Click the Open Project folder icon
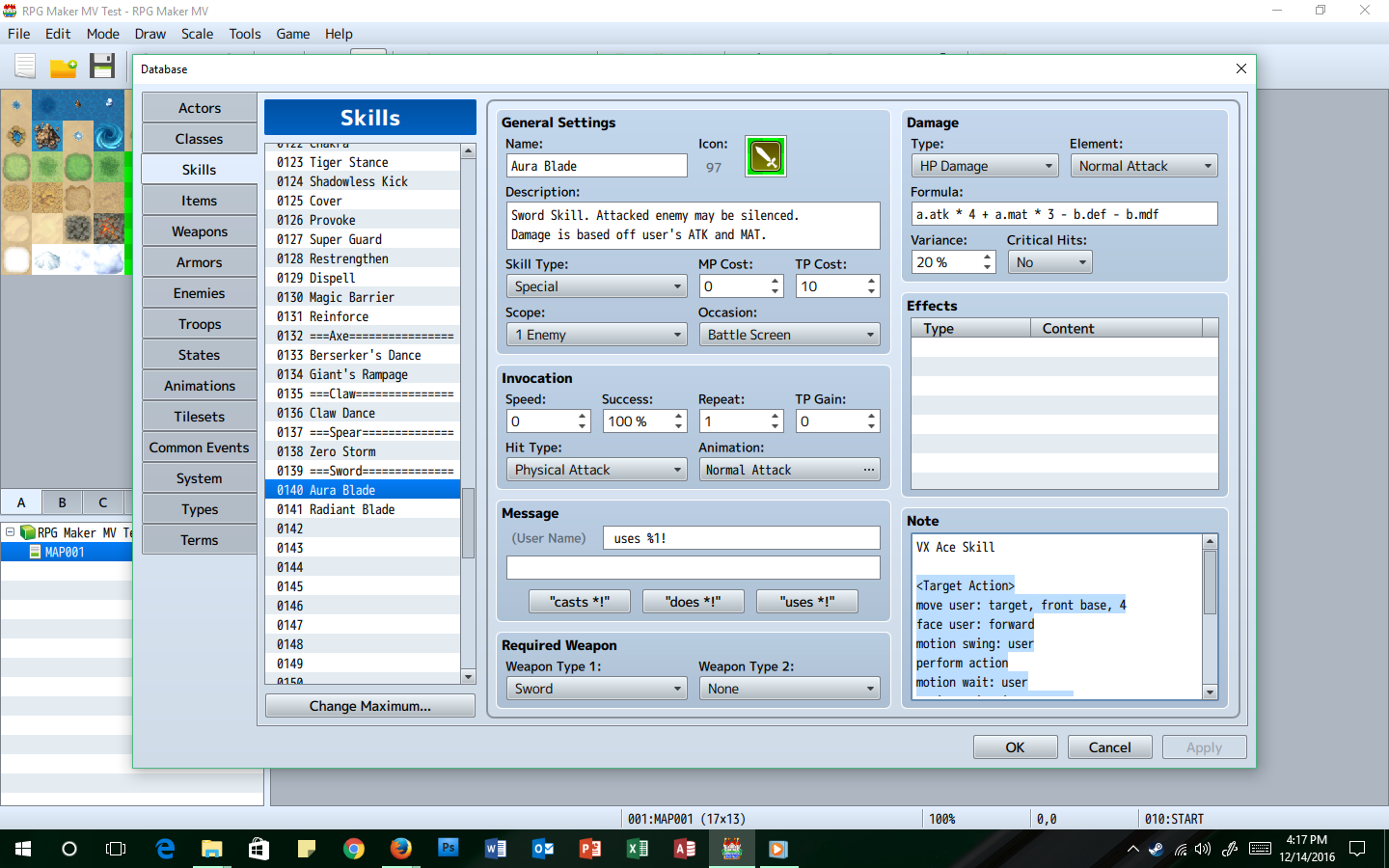The width and height of the screenshot is (1389, 868). [x=64, y=68]
